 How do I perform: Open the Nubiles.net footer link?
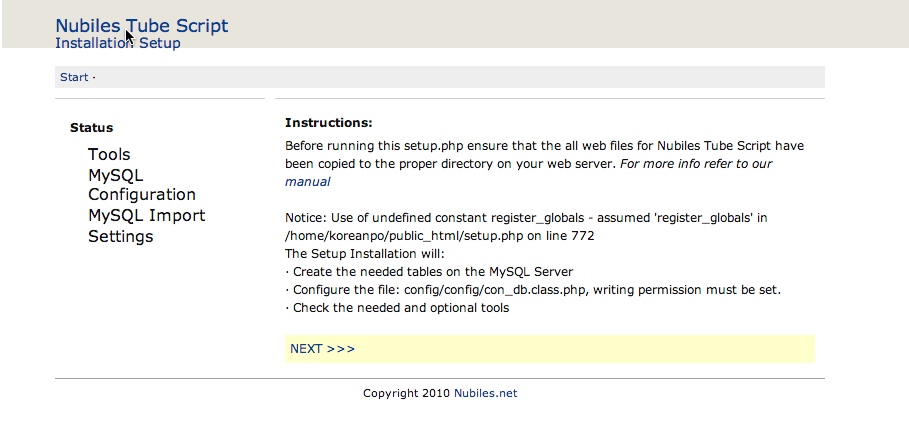click(485, 393)
